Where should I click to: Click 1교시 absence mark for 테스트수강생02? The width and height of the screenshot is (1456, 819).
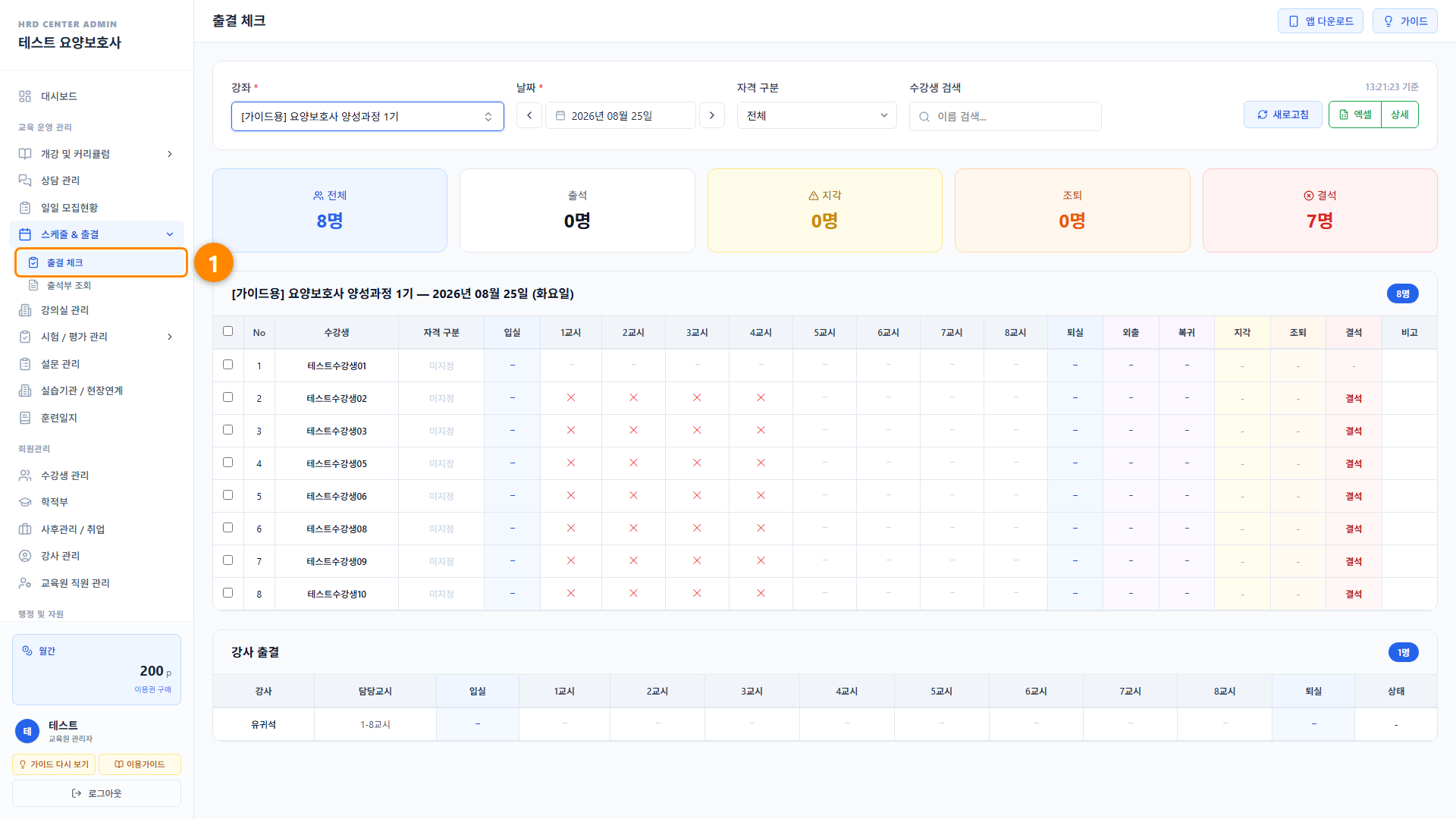click(571, 397)
